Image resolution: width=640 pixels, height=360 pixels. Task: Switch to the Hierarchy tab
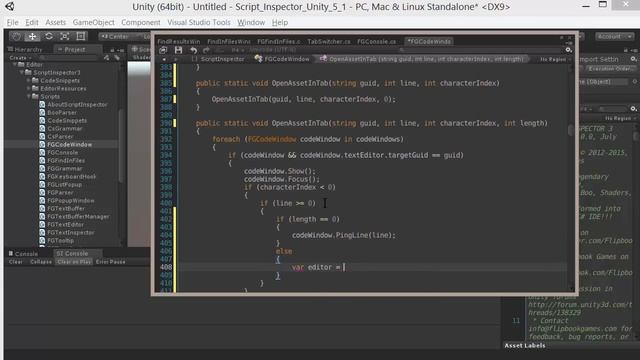[x=25, y=49]
